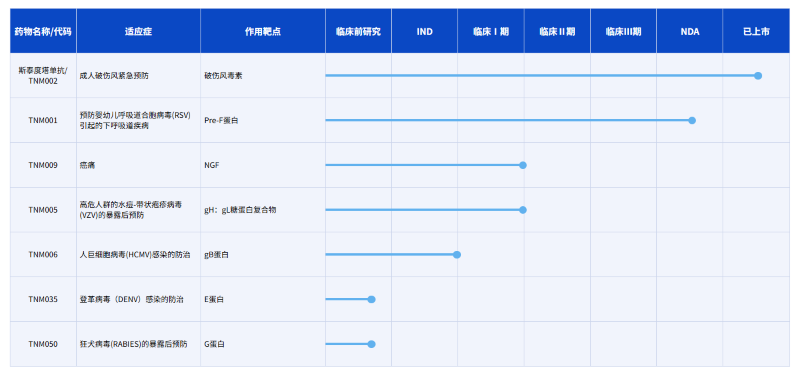Click the 作用靶点 column header
This screenshot has width=800, height=373.
coord(263,31)
